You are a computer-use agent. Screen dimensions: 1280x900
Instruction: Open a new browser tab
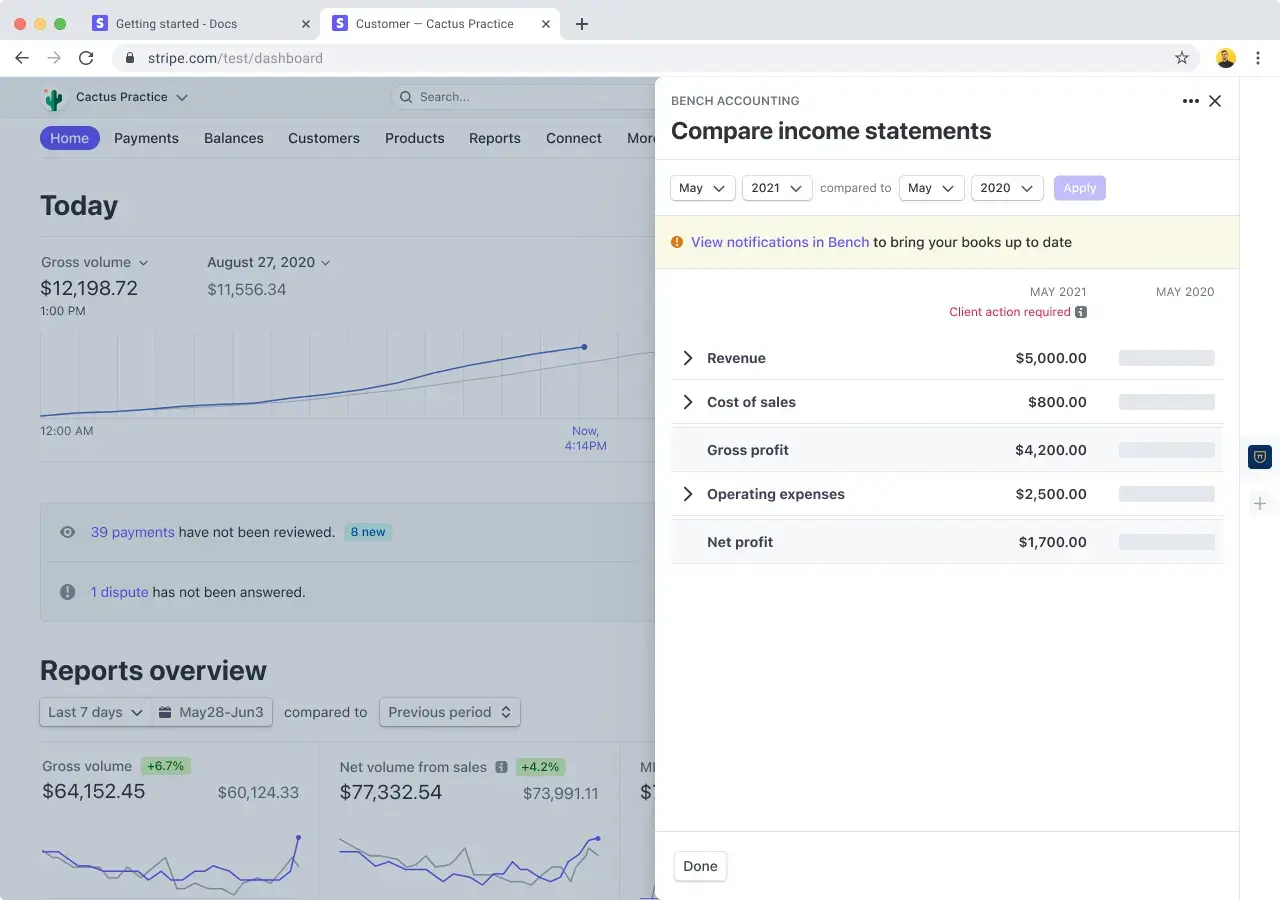[582, 24]
